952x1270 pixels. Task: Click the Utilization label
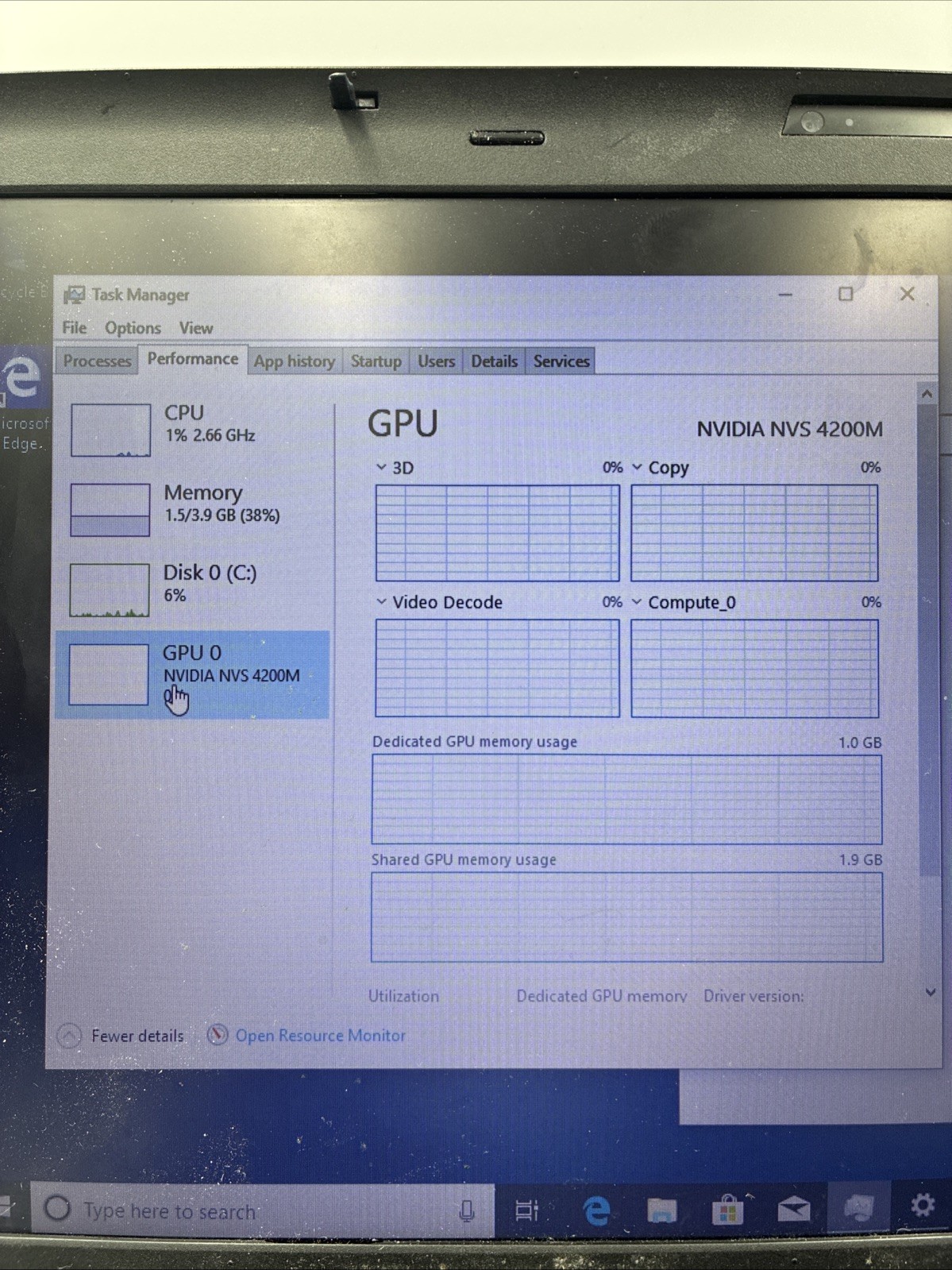[403, 996]
